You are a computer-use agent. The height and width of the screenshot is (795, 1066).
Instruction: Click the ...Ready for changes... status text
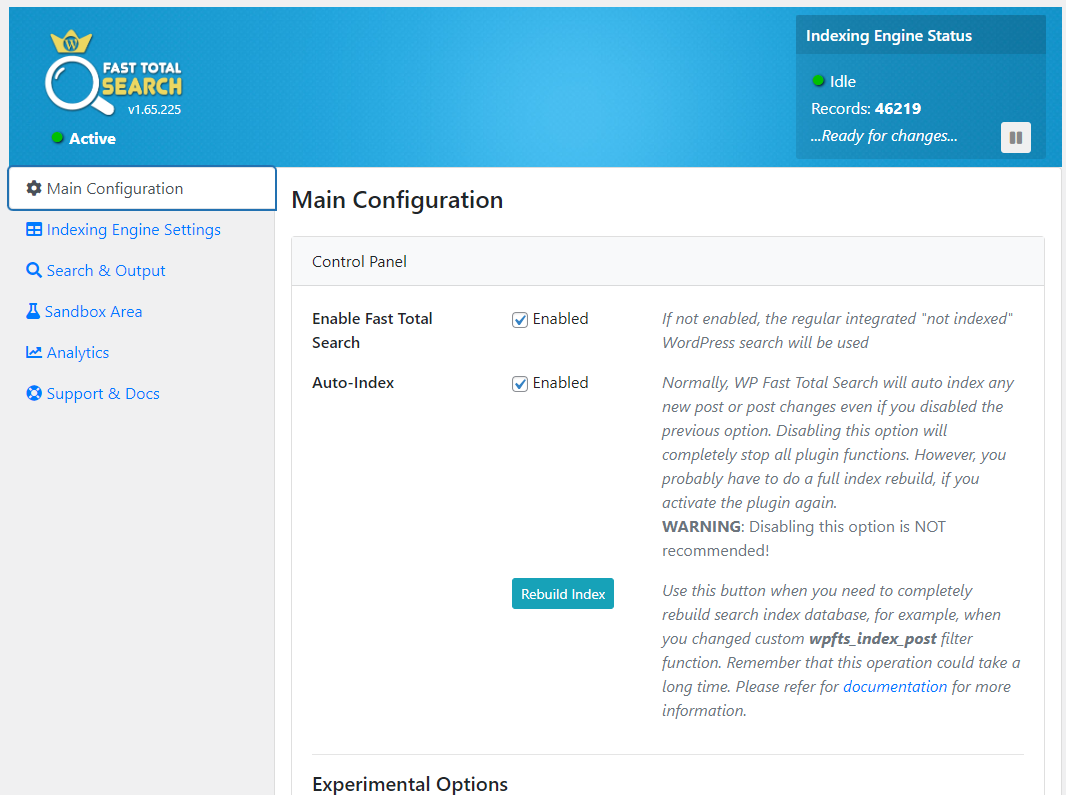click(884, 136)
